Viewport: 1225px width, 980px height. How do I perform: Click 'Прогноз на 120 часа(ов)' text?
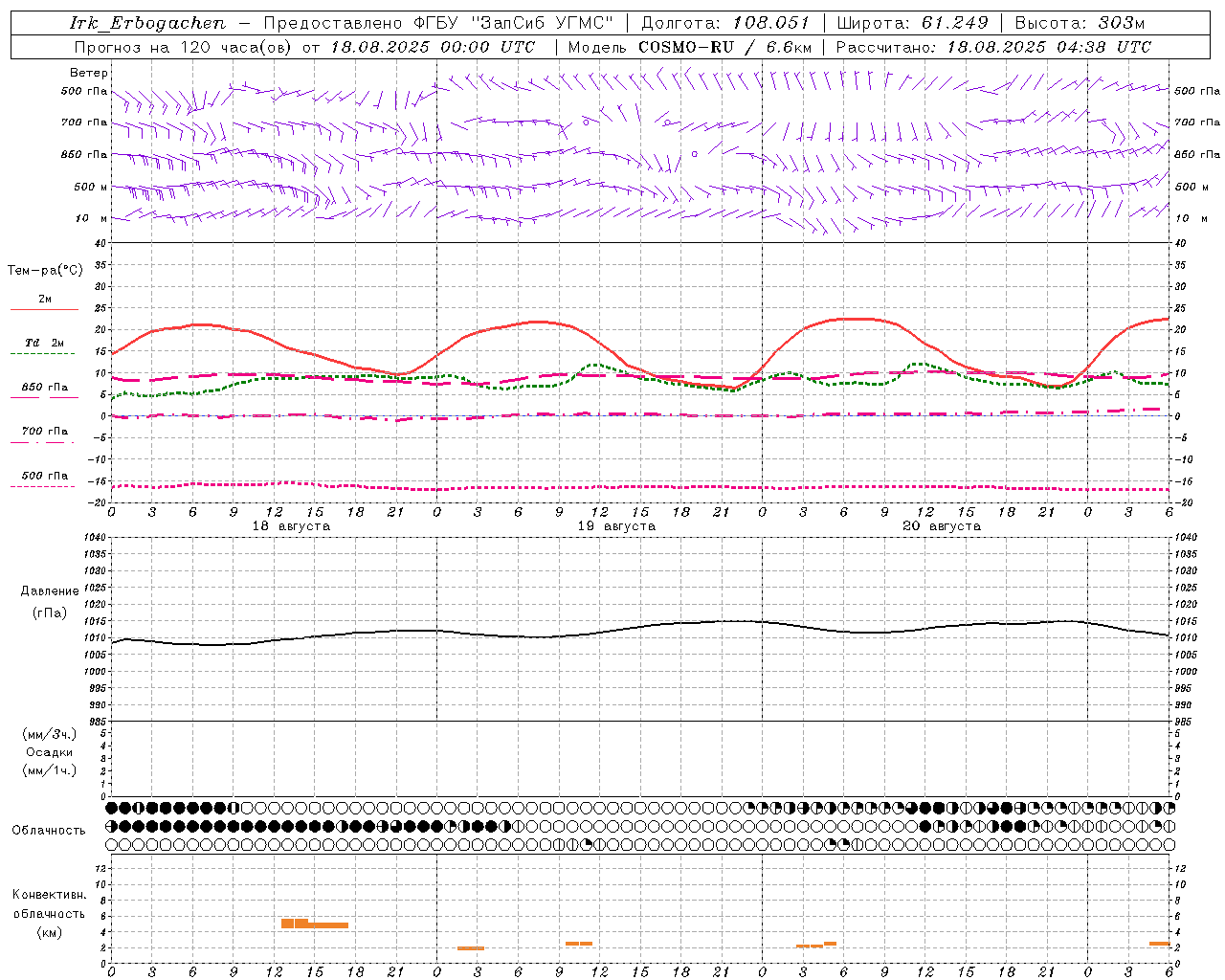click(185, 47)
